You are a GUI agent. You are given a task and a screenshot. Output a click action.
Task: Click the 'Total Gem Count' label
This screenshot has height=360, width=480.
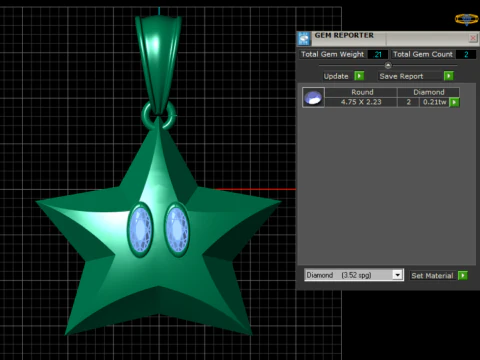tap(423, 54)
